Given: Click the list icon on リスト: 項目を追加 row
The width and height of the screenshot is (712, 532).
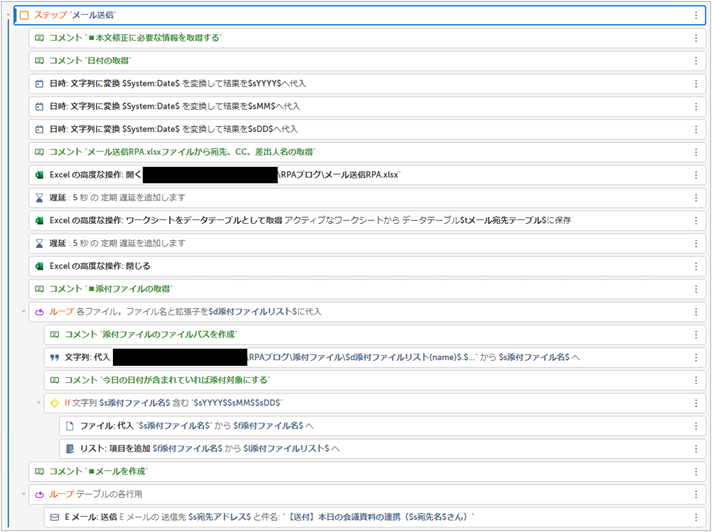Looking at the screenshot, I should coord(69,449).
